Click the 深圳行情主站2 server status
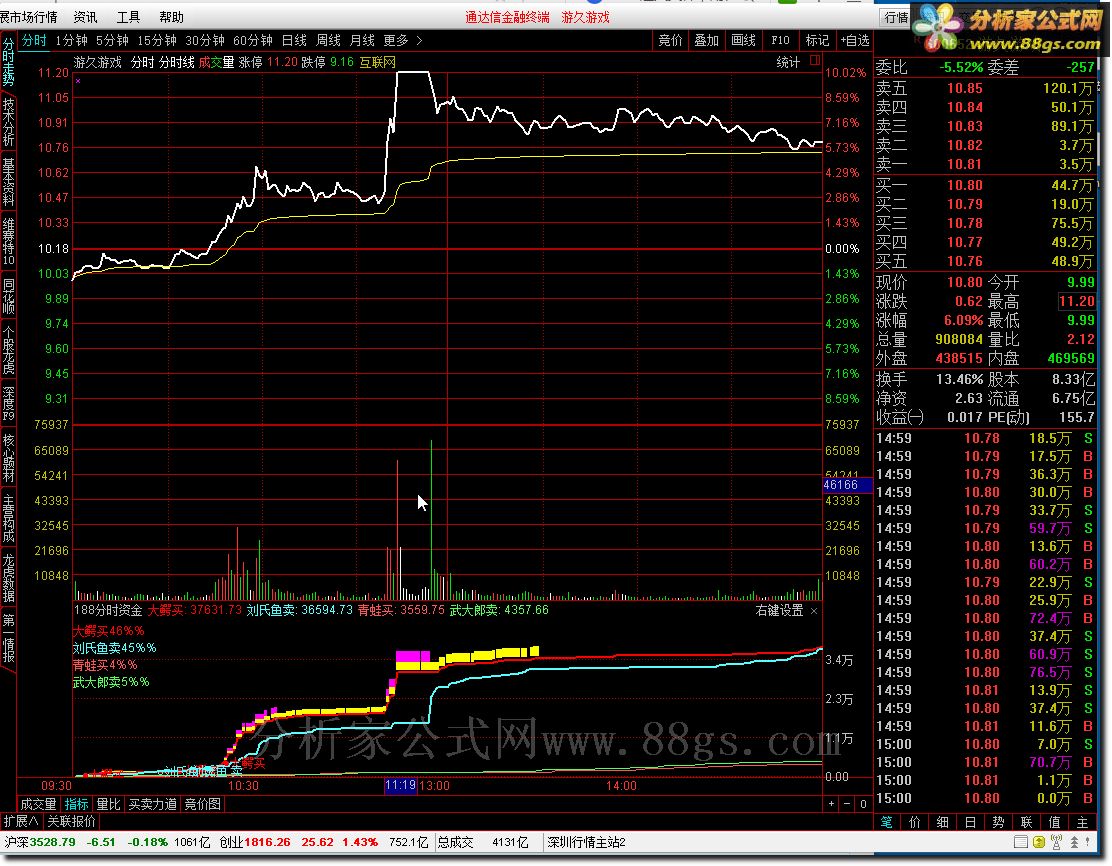This screenshot has width=1112, height=866. 586,842
